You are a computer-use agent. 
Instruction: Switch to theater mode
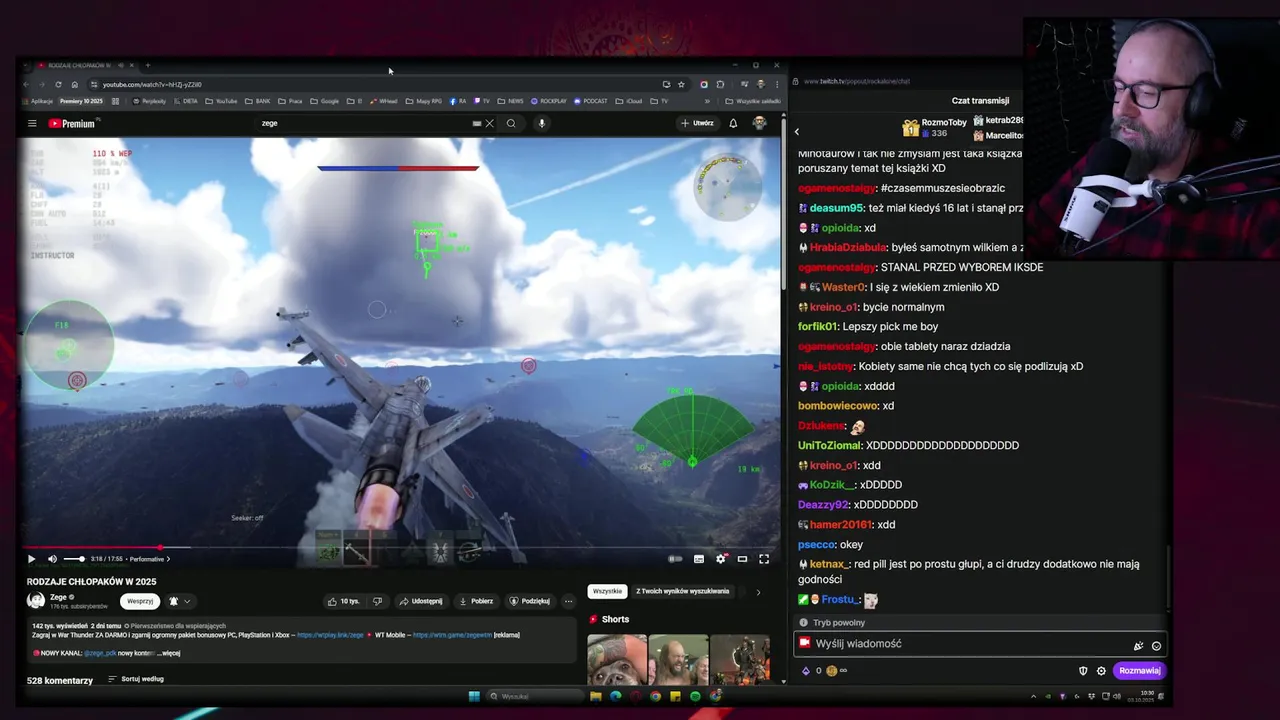pyautogui.click(x=742, y=559)
